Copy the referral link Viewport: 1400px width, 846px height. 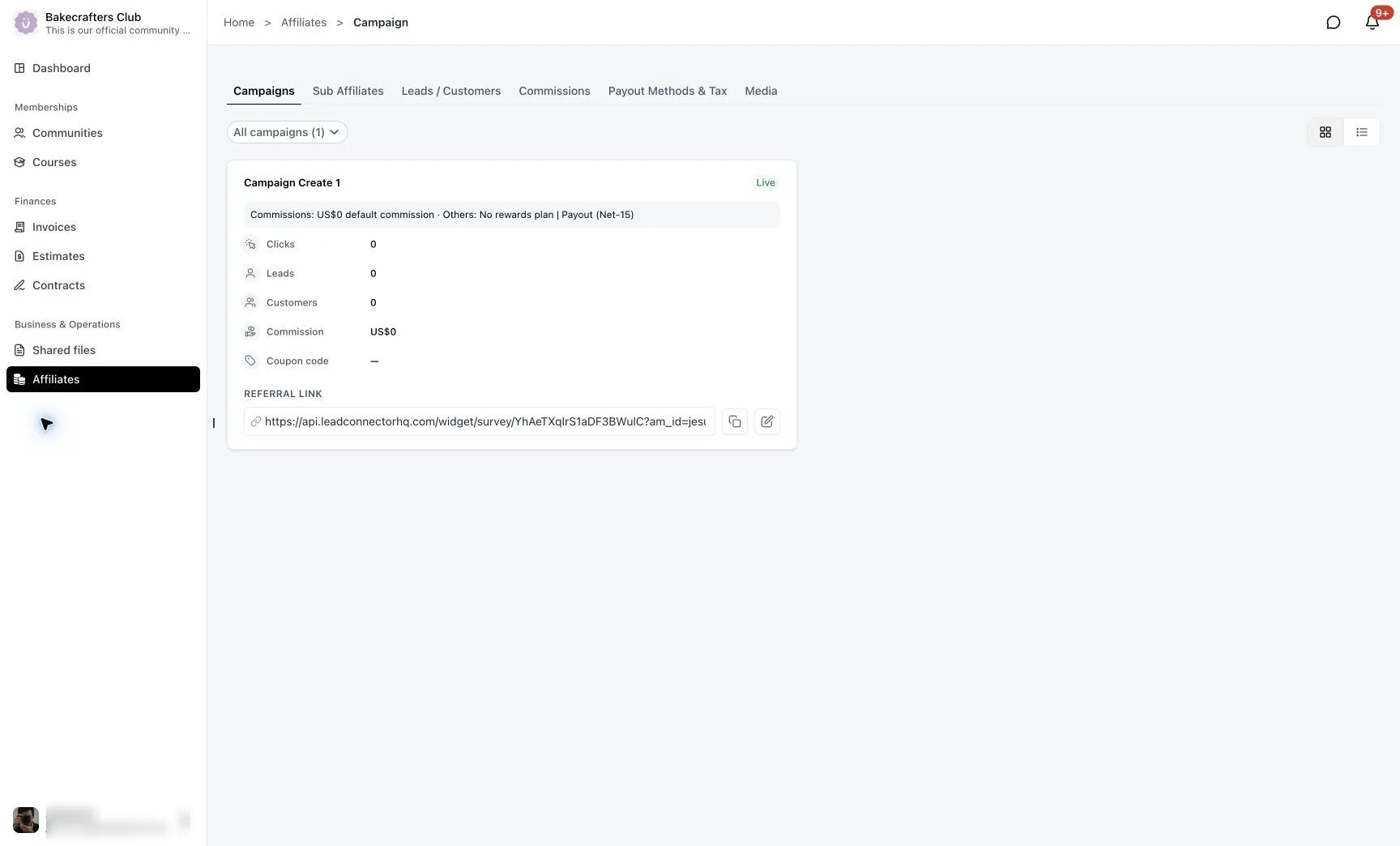pos(735,421)
